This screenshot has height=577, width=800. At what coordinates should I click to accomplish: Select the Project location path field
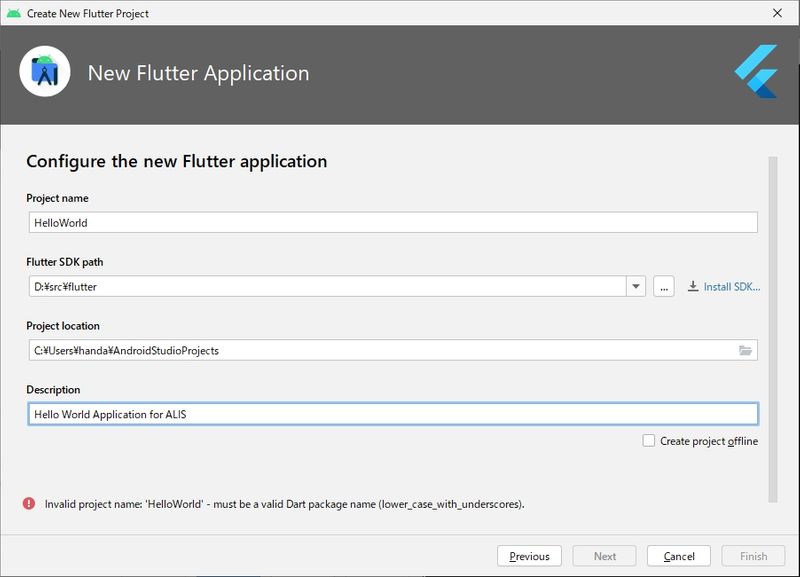[x=380, y=350]
